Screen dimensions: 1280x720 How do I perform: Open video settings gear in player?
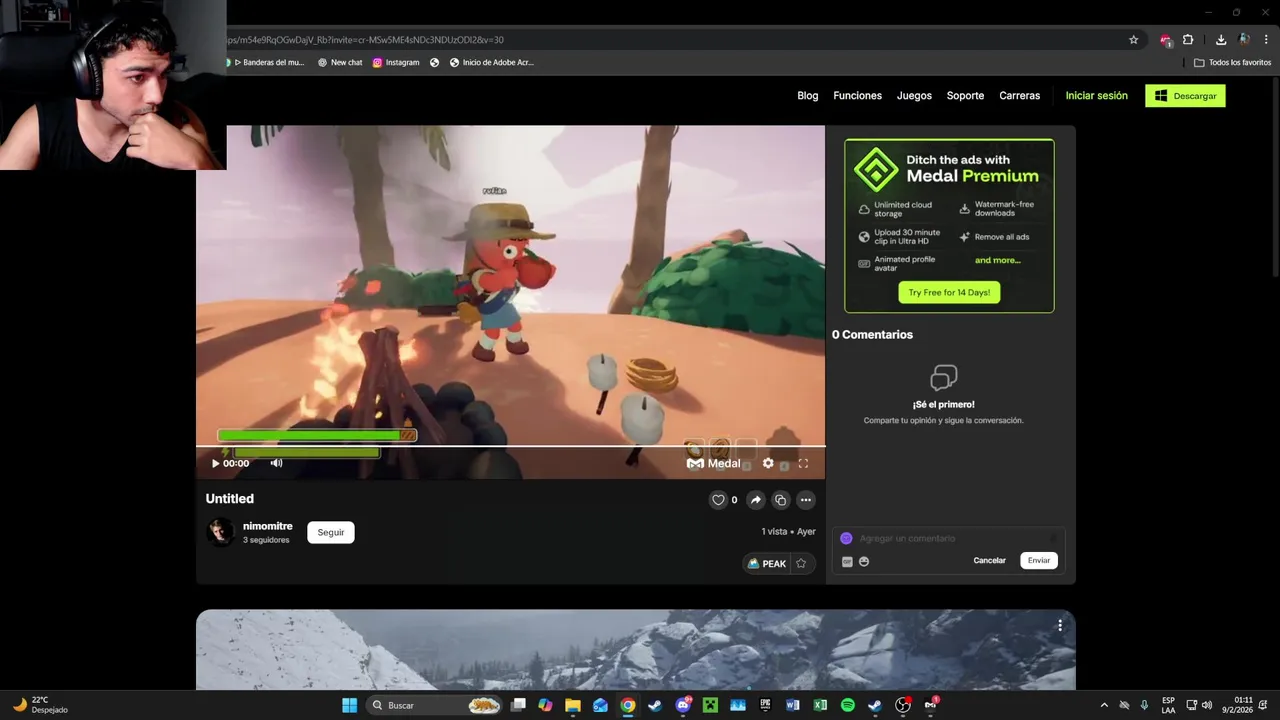(768, 463)
